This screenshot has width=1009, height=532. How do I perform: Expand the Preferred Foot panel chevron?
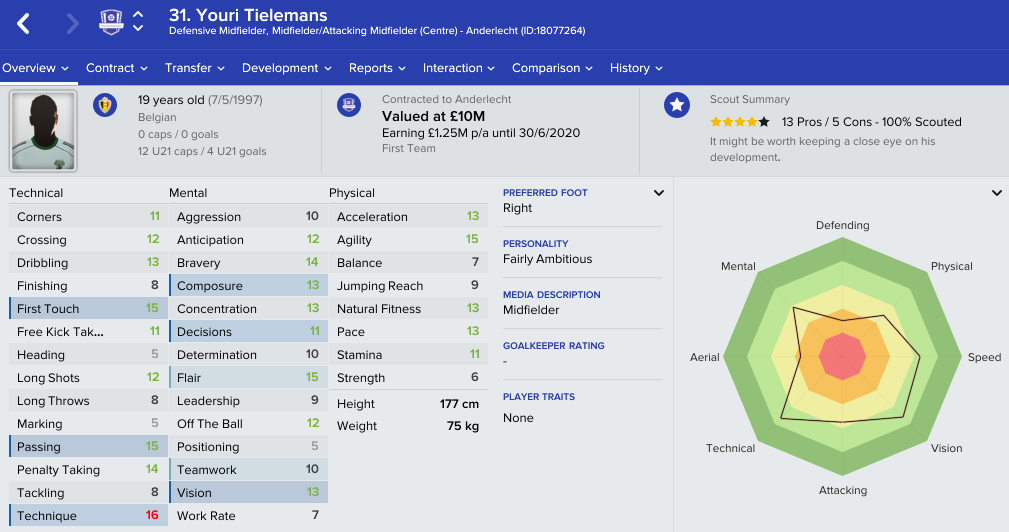(658, 193)
